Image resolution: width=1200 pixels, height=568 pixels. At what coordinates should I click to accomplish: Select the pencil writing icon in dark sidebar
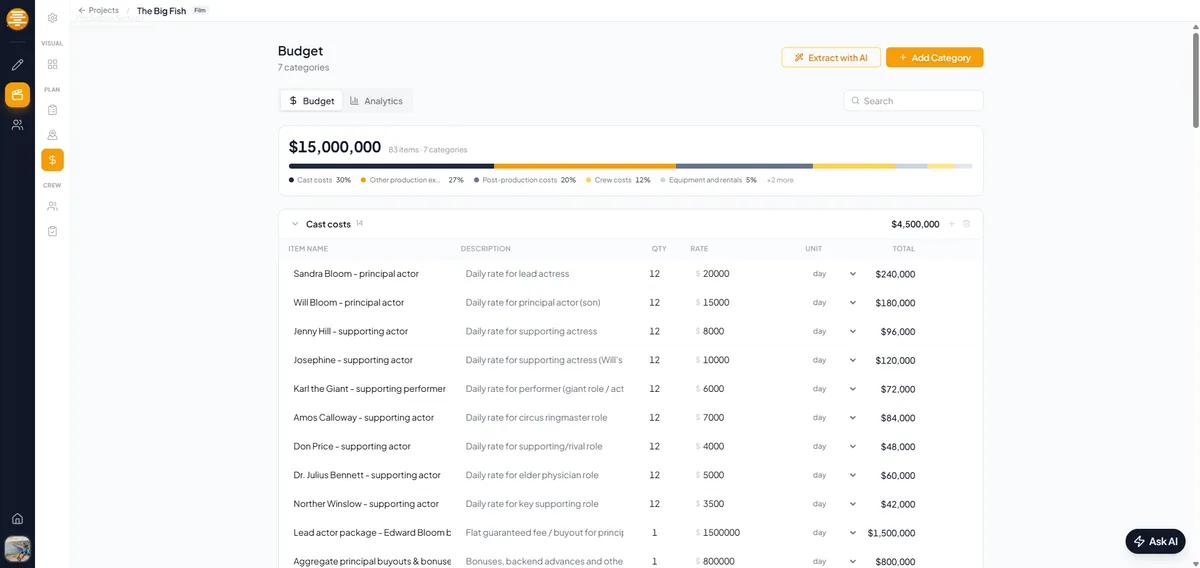(17, 65)
